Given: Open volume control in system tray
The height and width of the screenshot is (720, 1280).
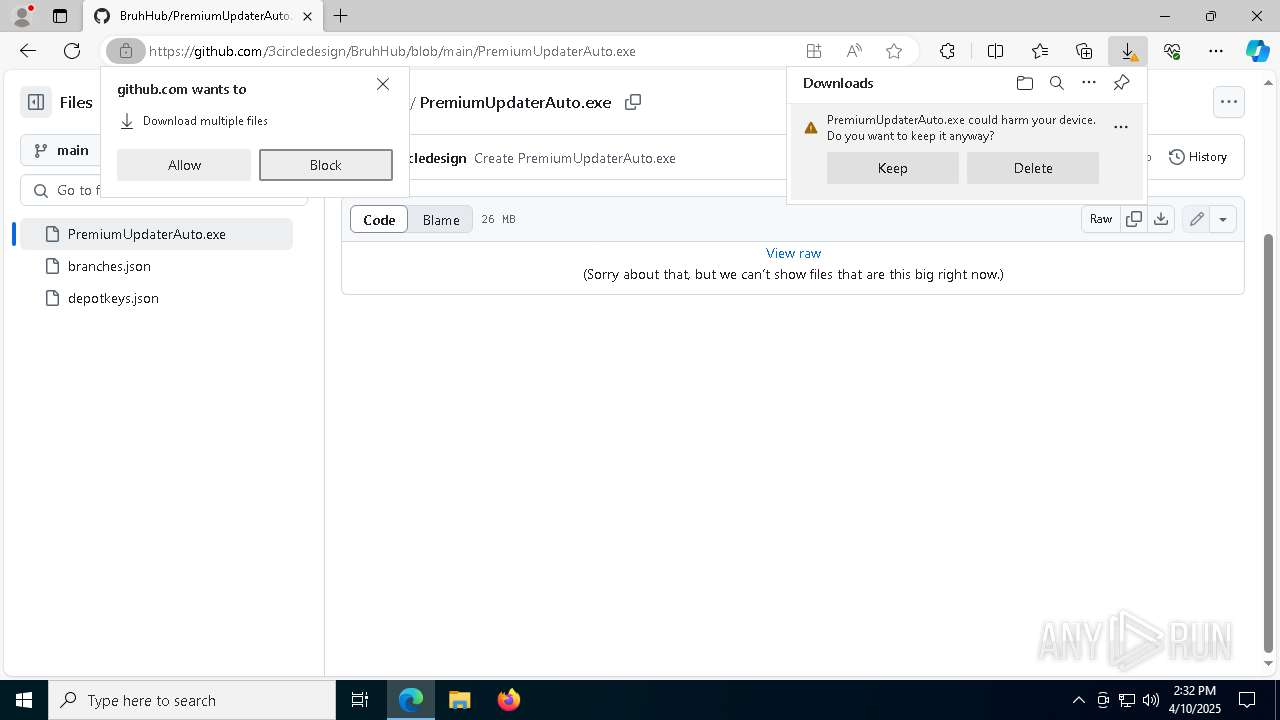Looking at the screenshot, I should pyautogui.click(x=1151, y=700).
